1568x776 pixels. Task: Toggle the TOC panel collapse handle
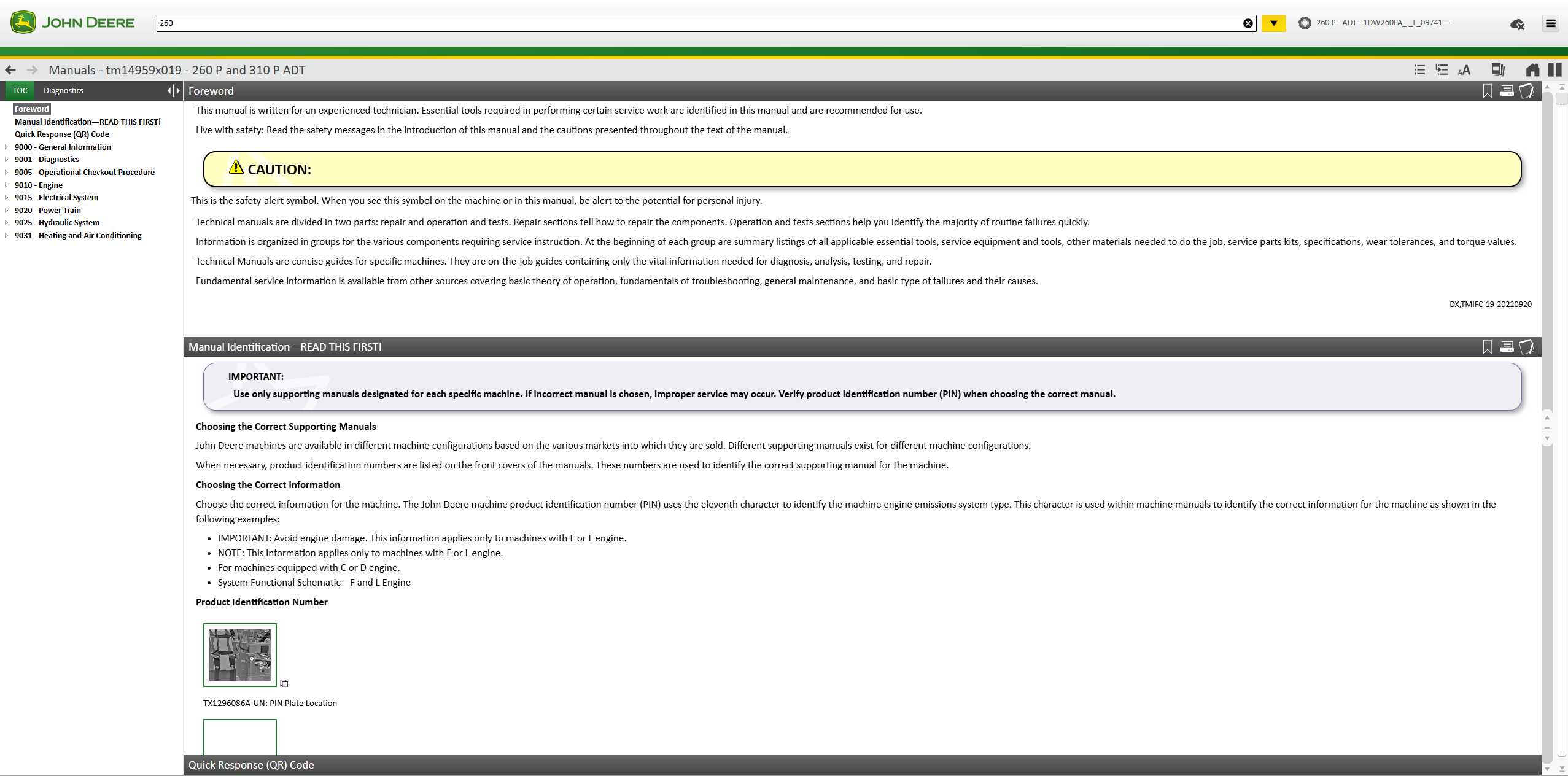pos(173,90)
